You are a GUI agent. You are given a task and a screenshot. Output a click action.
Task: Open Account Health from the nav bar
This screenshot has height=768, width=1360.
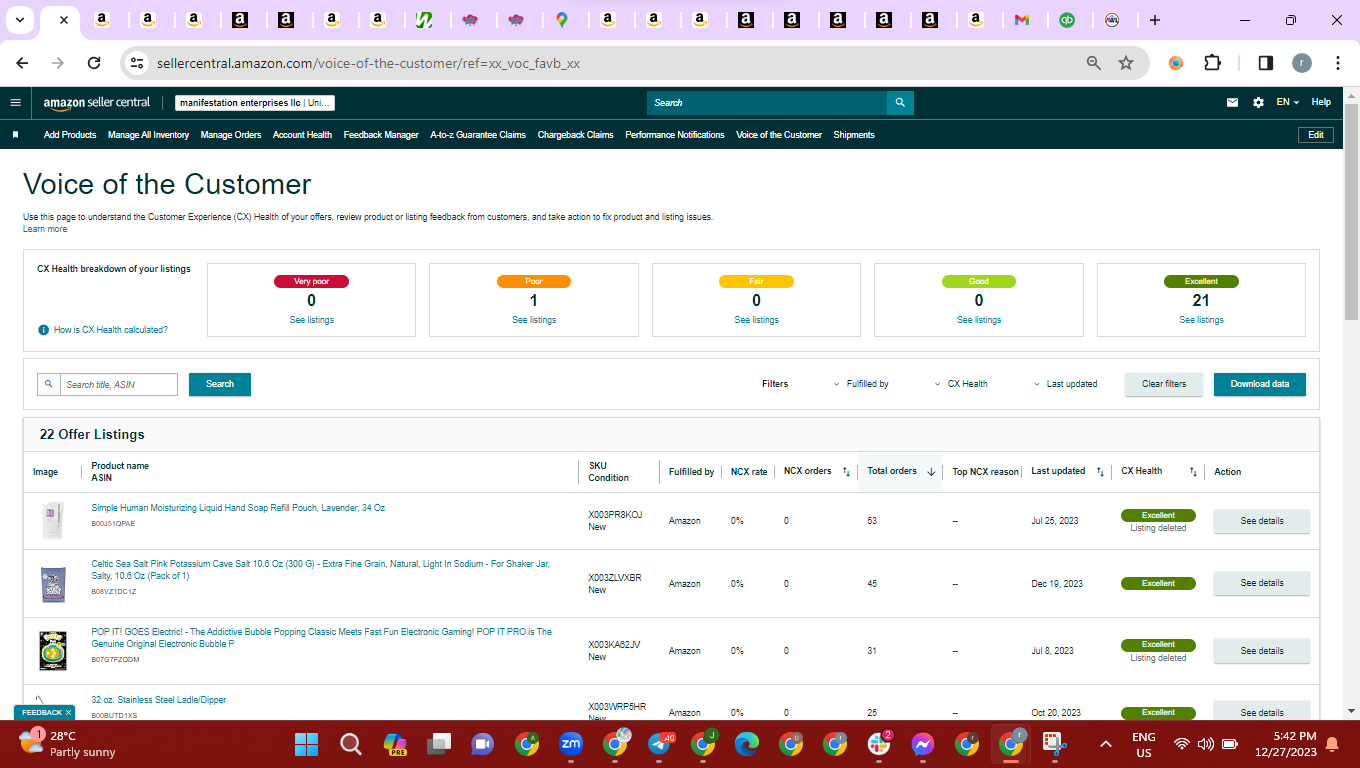(302, 135)
